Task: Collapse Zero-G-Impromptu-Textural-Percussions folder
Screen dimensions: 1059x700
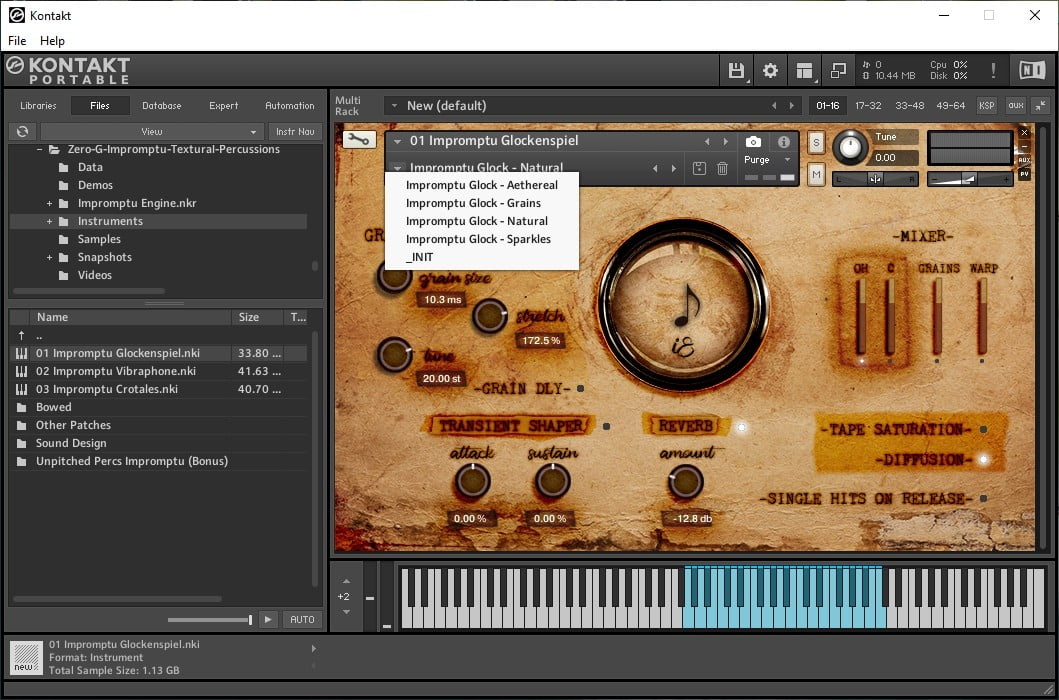Action: (40, 149)
